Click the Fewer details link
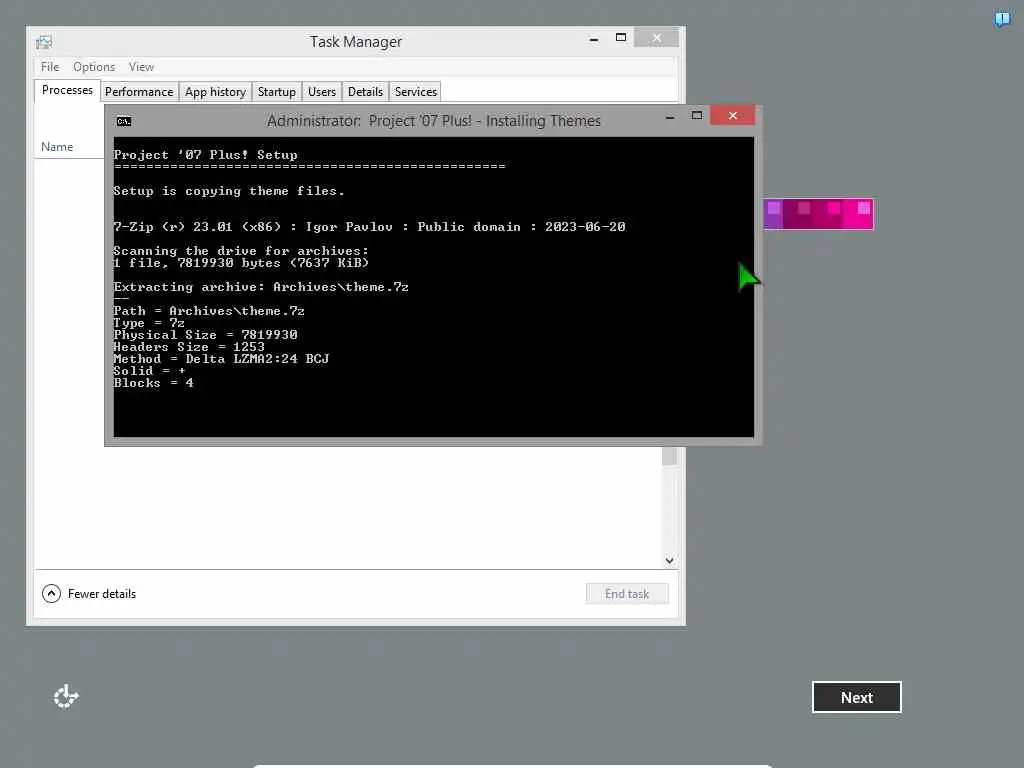 pyautogui.click(x=102, y=594)
